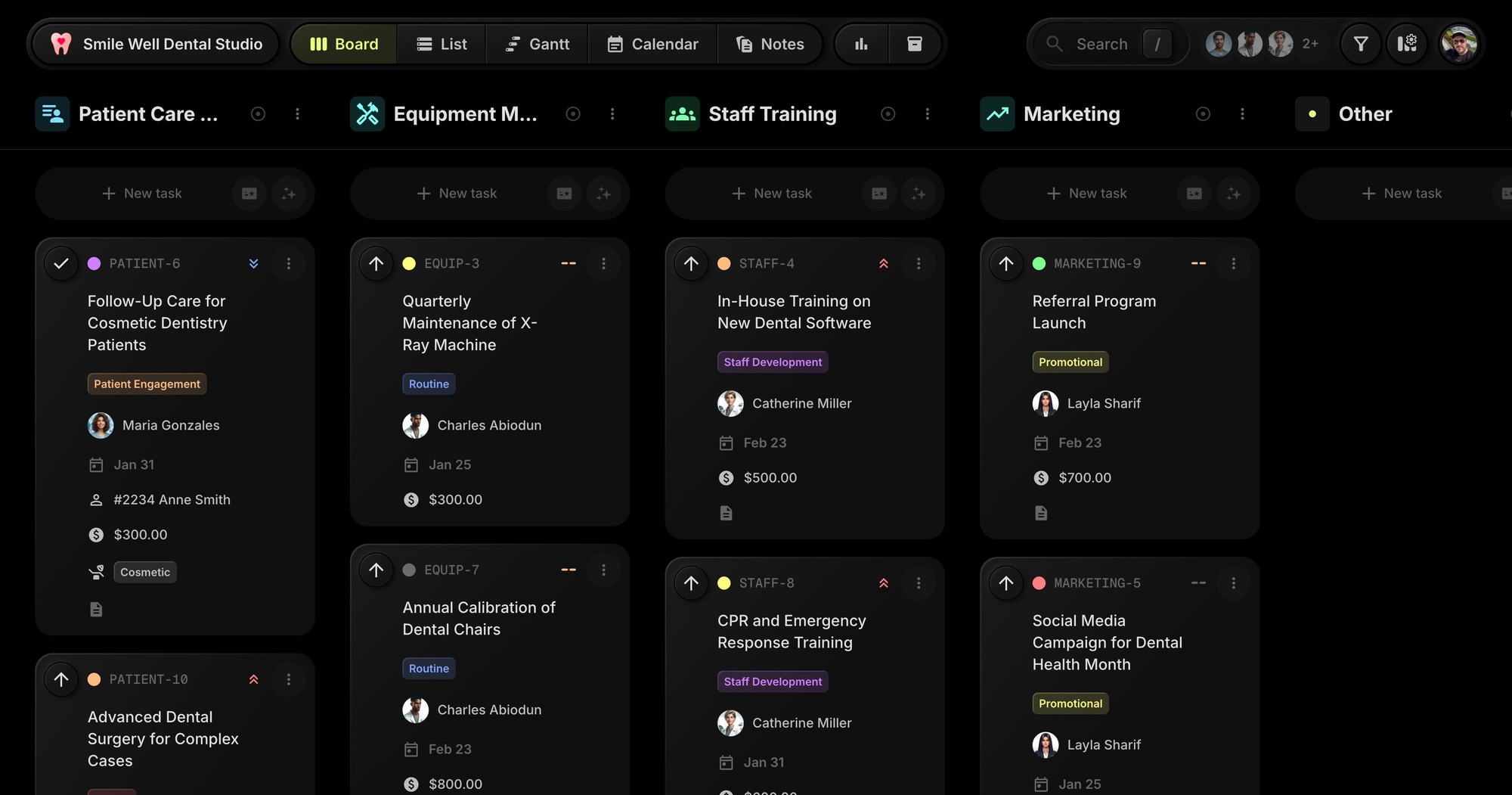Open the MARKETING-9 card options menu
The height and width of the screenshot is (795, 1512).
[x=1233, y=263]
